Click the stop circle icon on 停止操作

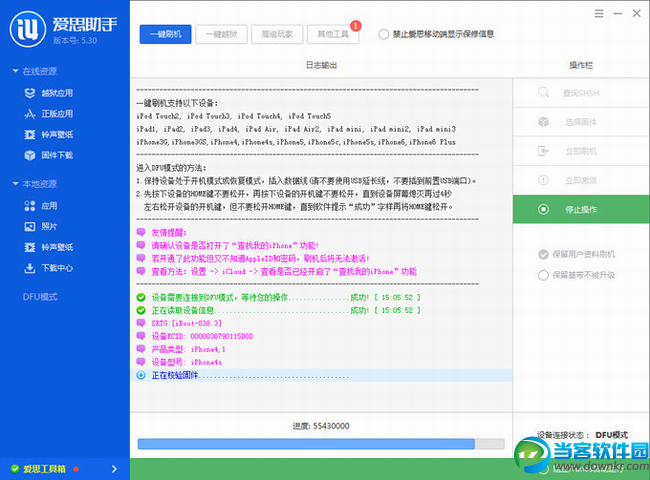(543, 209)
